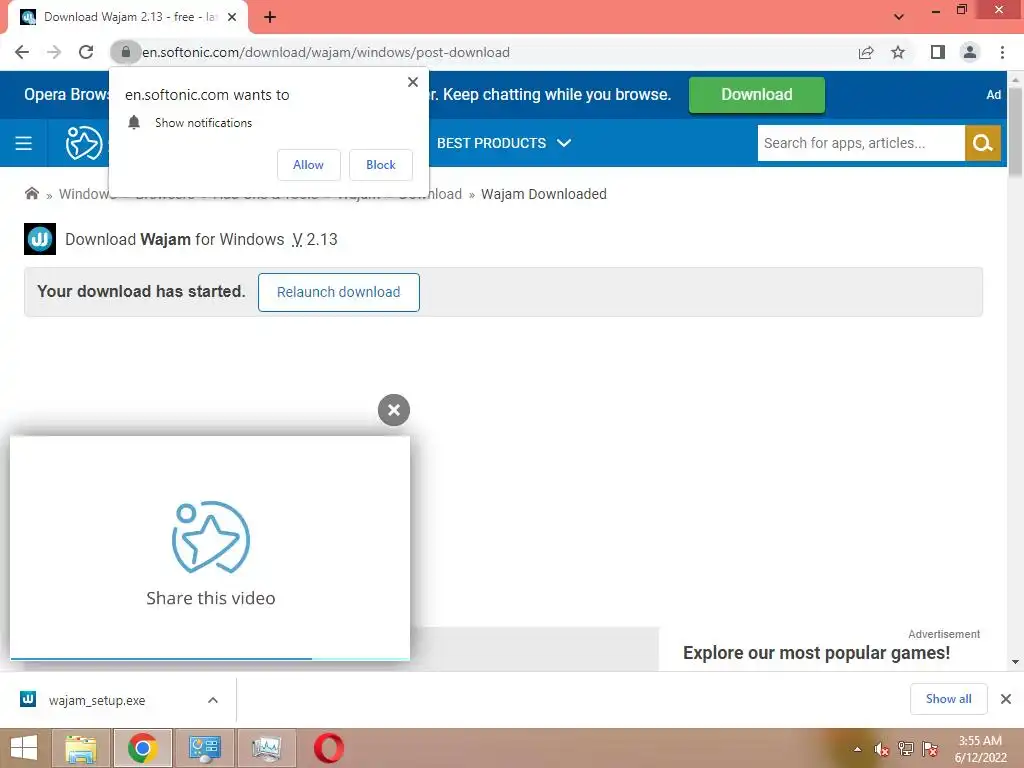1024x768 pixels.
Task: Expand wajam_setup.exe download options
Action: [x=213, y=700]
